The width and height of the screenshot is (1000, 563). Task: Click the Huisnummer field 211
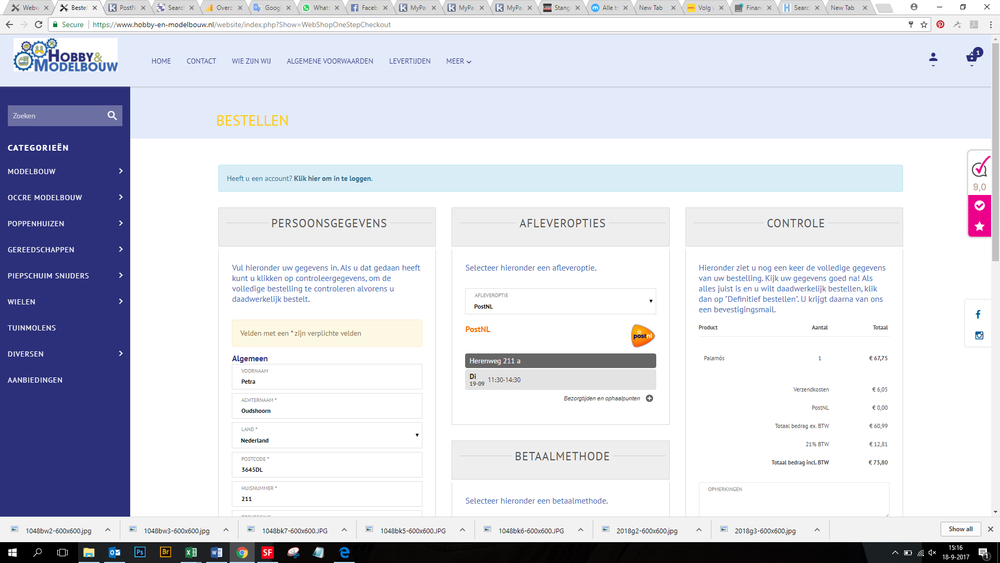pyautogui.click(x=327, y=494)
